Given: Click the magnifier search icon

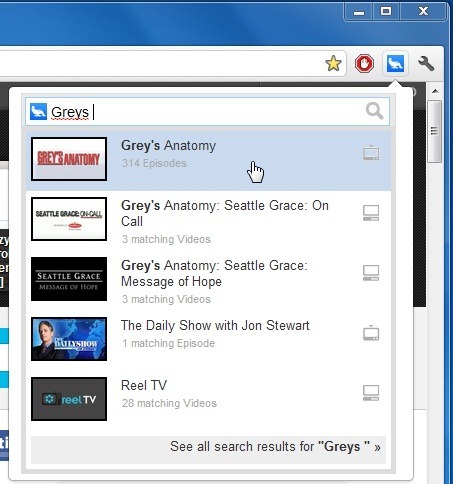Looking at the screenshot, I should [x=374, y=111].
